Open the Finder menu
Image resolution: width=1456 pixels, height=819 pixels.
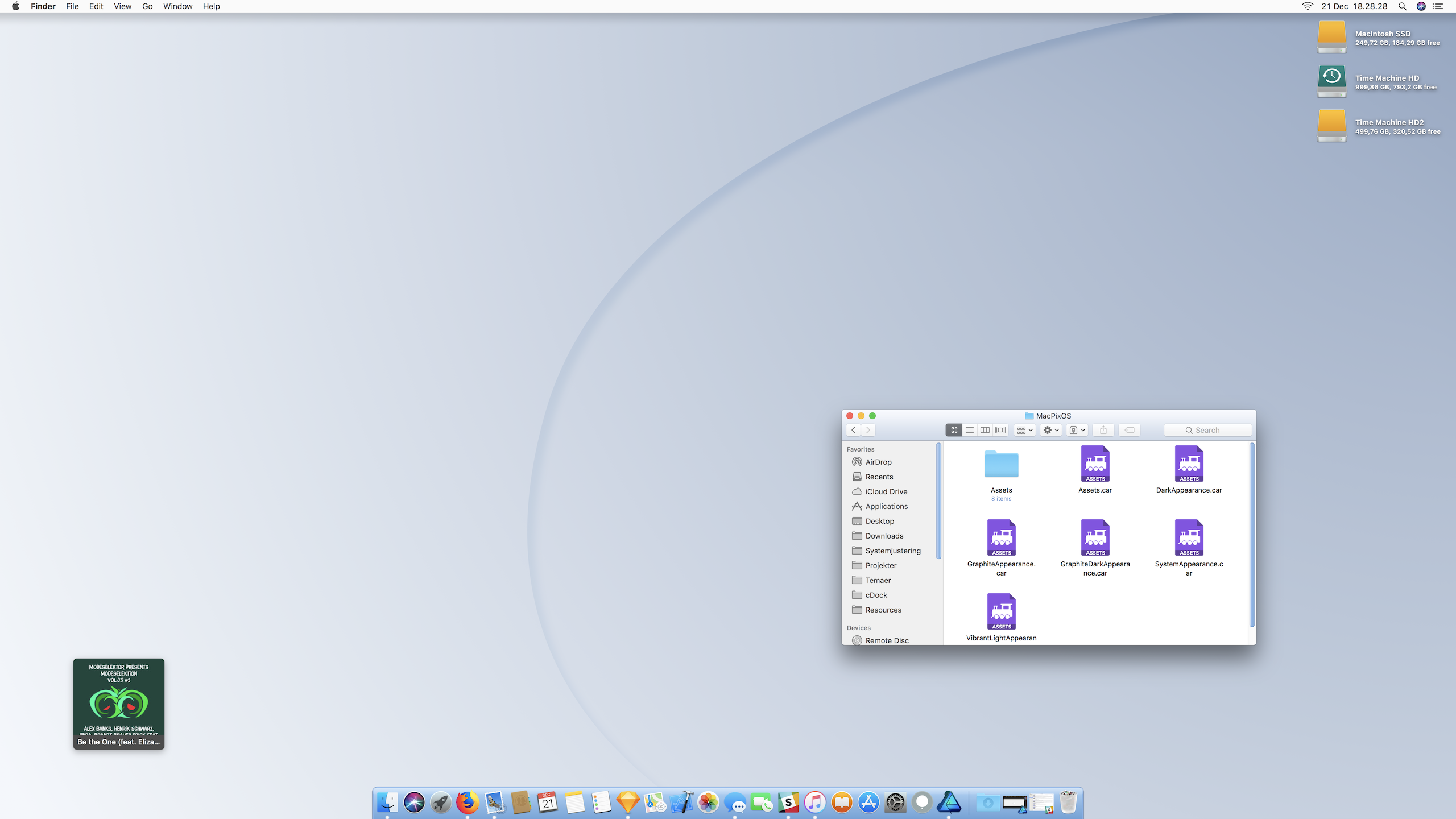43,6
